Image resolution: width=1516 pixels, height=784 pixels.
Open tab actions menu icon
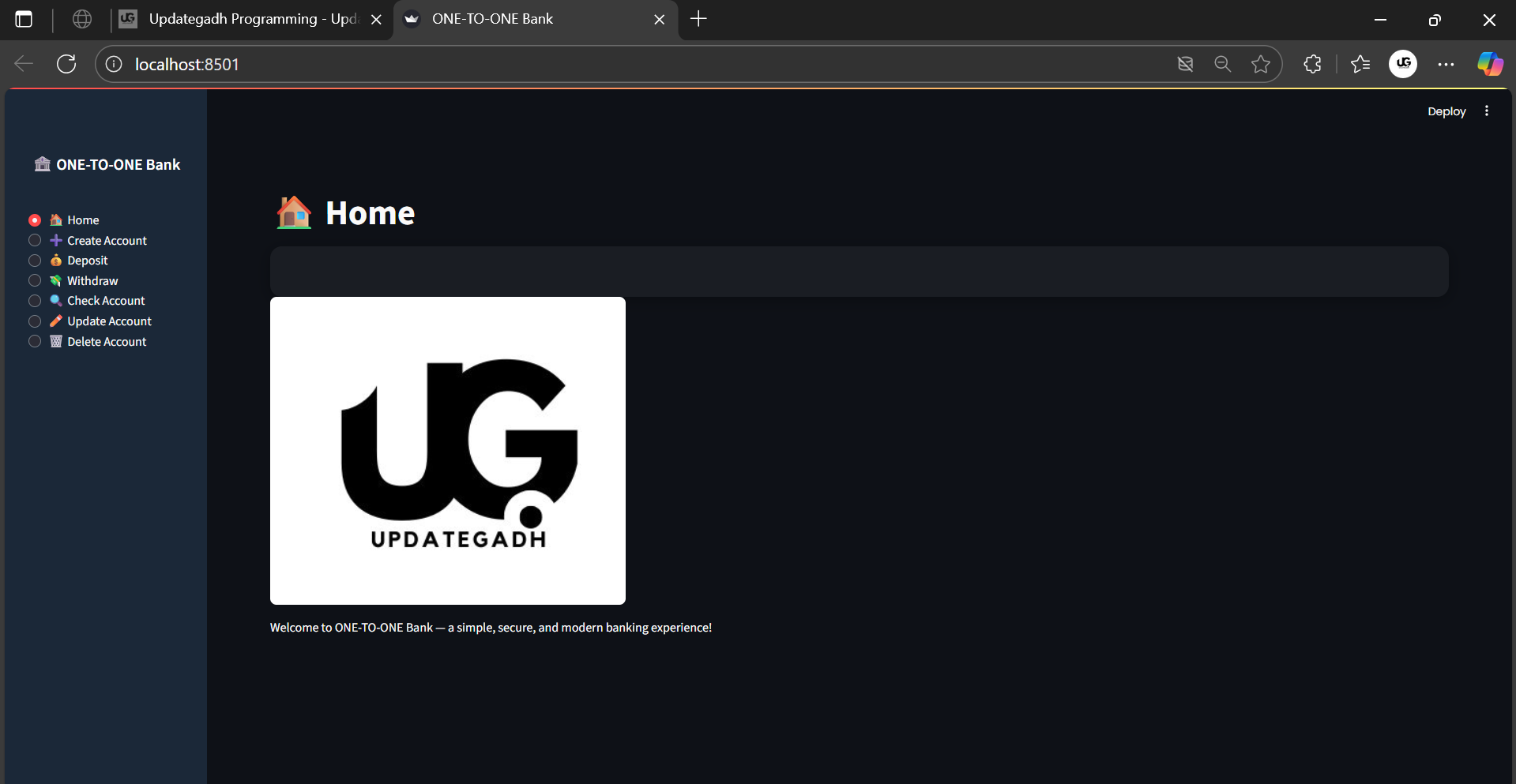(x=24, y=19)
